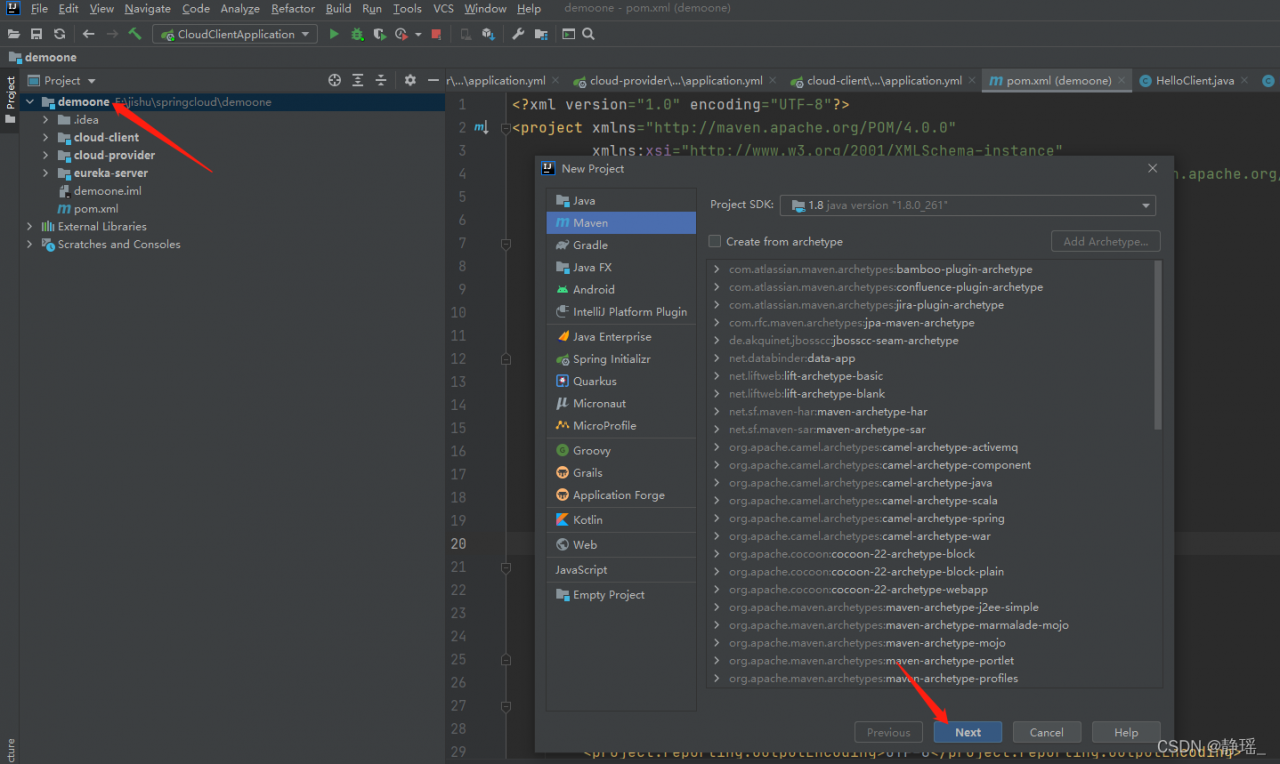Image resolution: width=1280 pixels, height=764 pixels.
Task: Open the Navigate menu
Action: click(148, 9)
